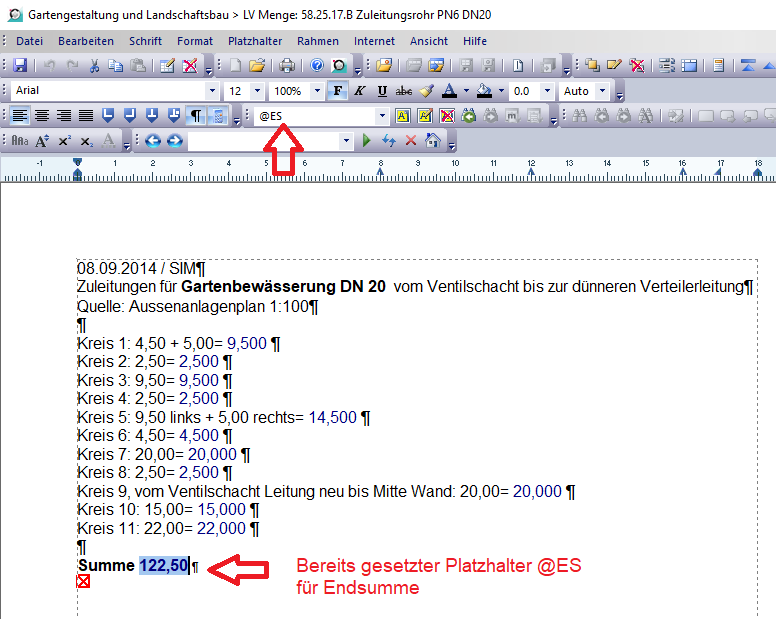Toggle Bold (F) formatting
776x620 pixels.
337,91
